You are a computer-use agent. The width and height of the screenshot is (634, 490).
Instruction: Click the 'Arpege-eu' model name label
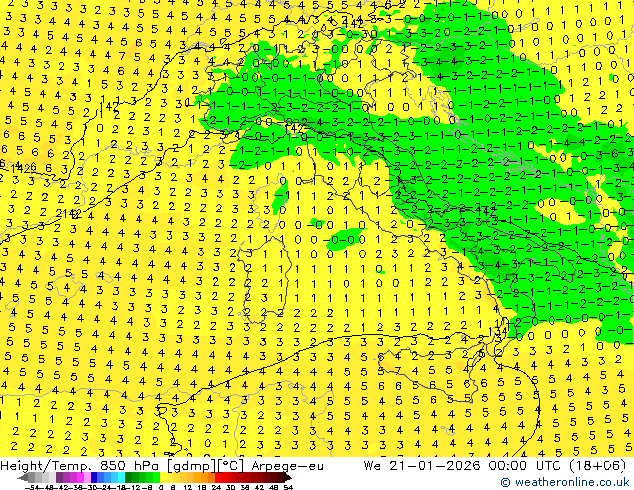[x=287, y=466]
